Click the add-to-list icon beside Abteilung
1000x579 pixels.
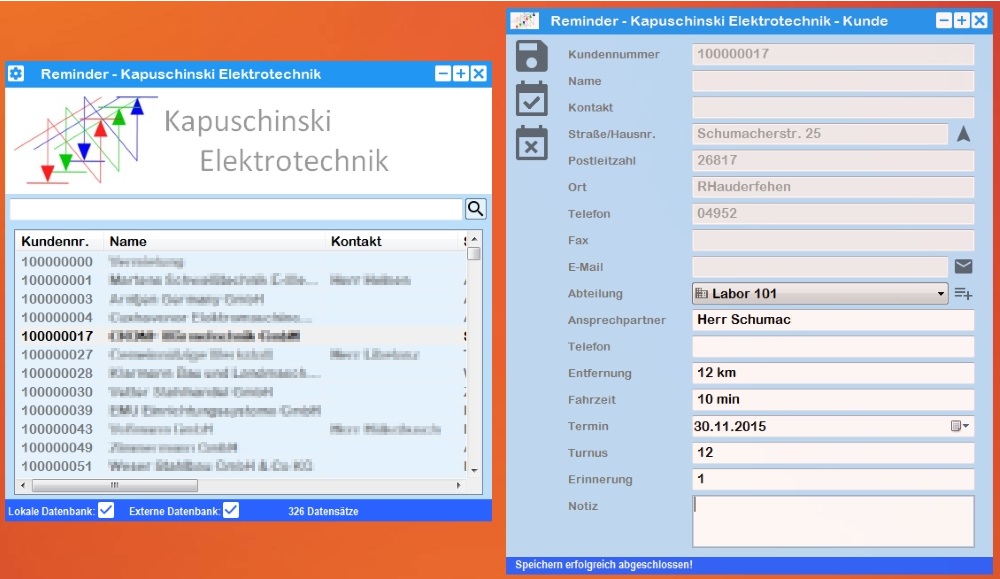click(963, 293)
